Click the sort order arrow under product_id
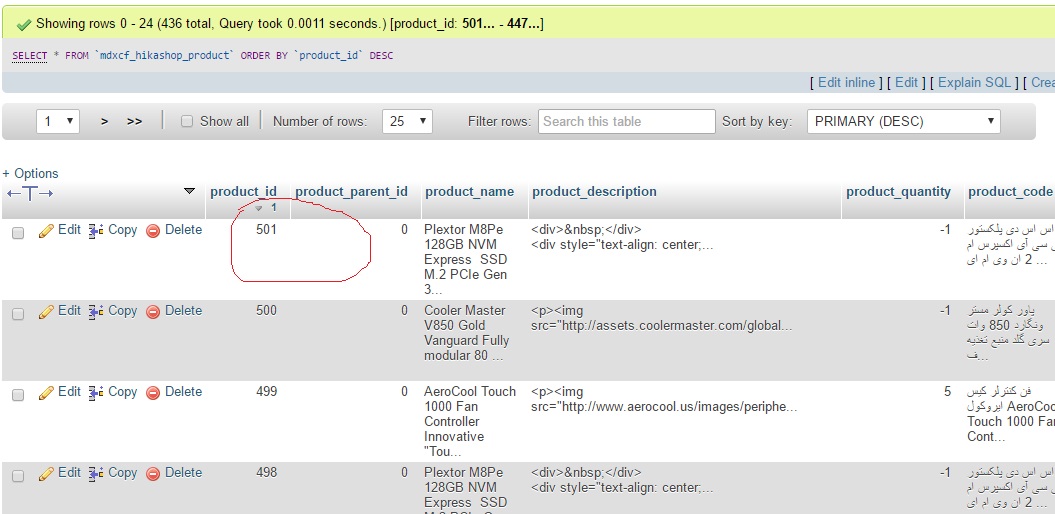 click(259, 209)
